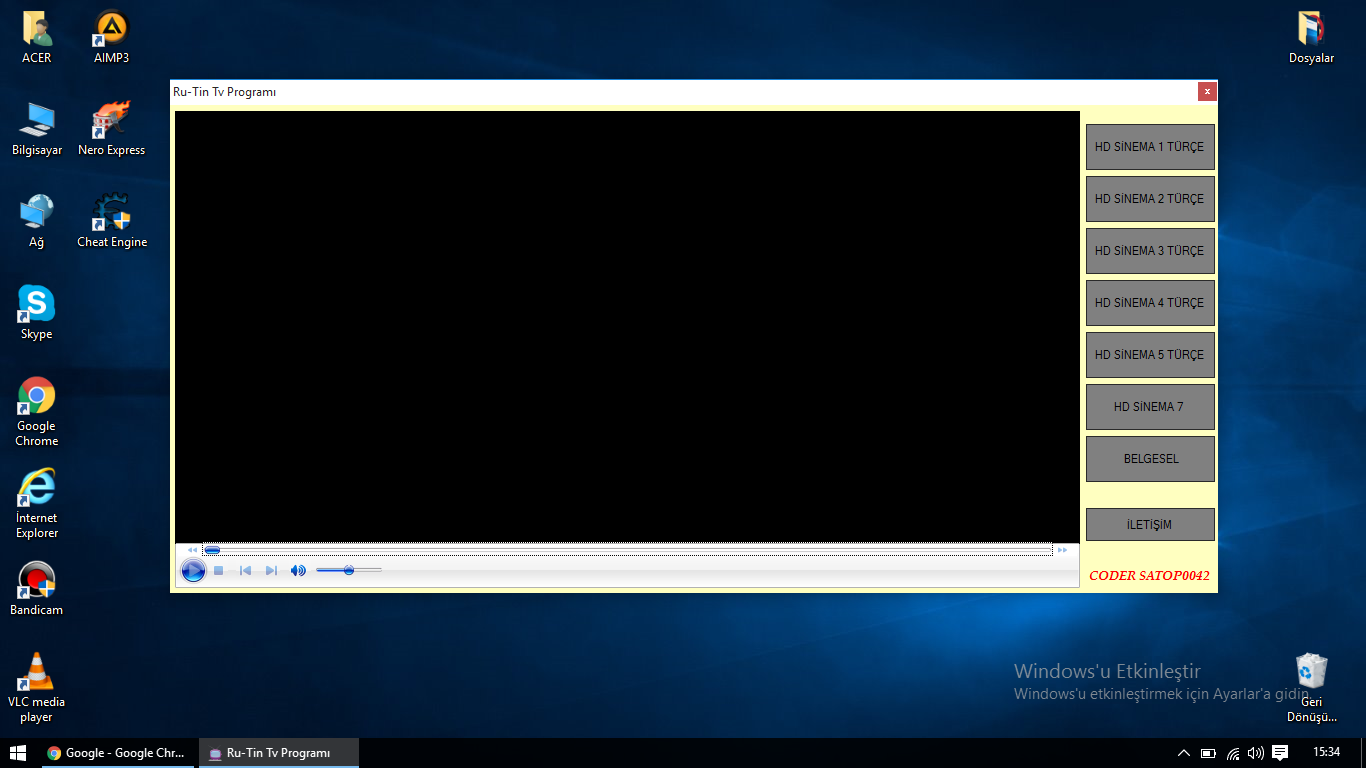Viewport: 1366px width, 768px height.
Task: Select the Ağ network desktop icon
Action: click(x=37, y=222)
